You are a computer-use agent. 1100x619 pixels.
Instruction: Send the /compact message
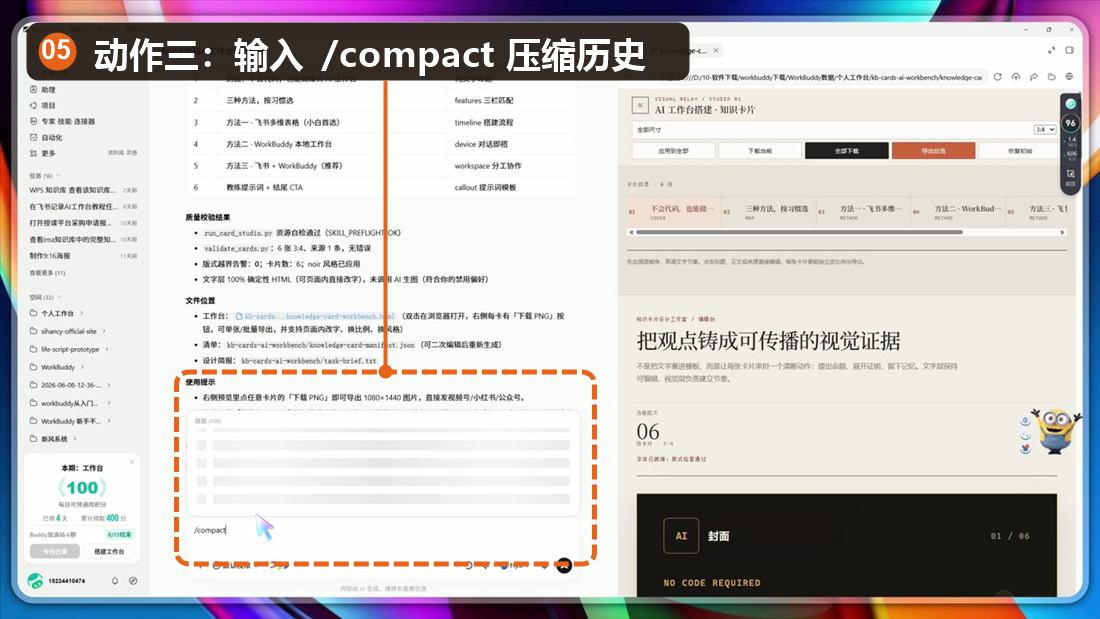(564, 565)
